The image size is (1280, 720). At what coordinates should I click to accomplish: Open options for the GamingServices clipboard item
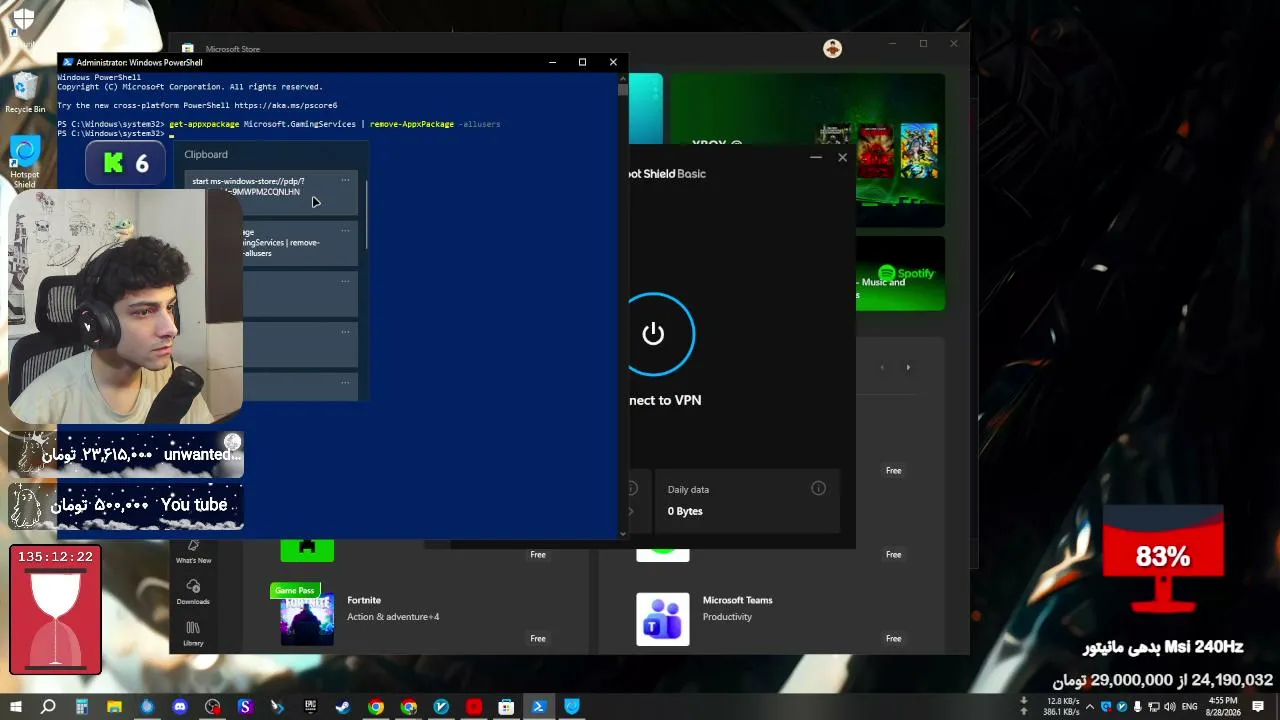tap(345, 230)
